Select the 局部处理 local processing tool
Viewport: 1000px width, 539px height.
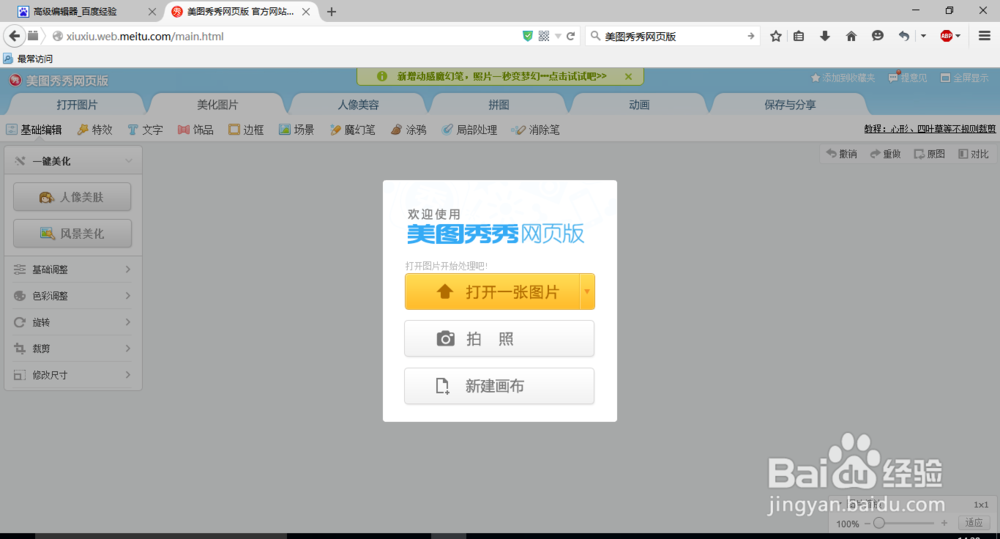(470, 129)
